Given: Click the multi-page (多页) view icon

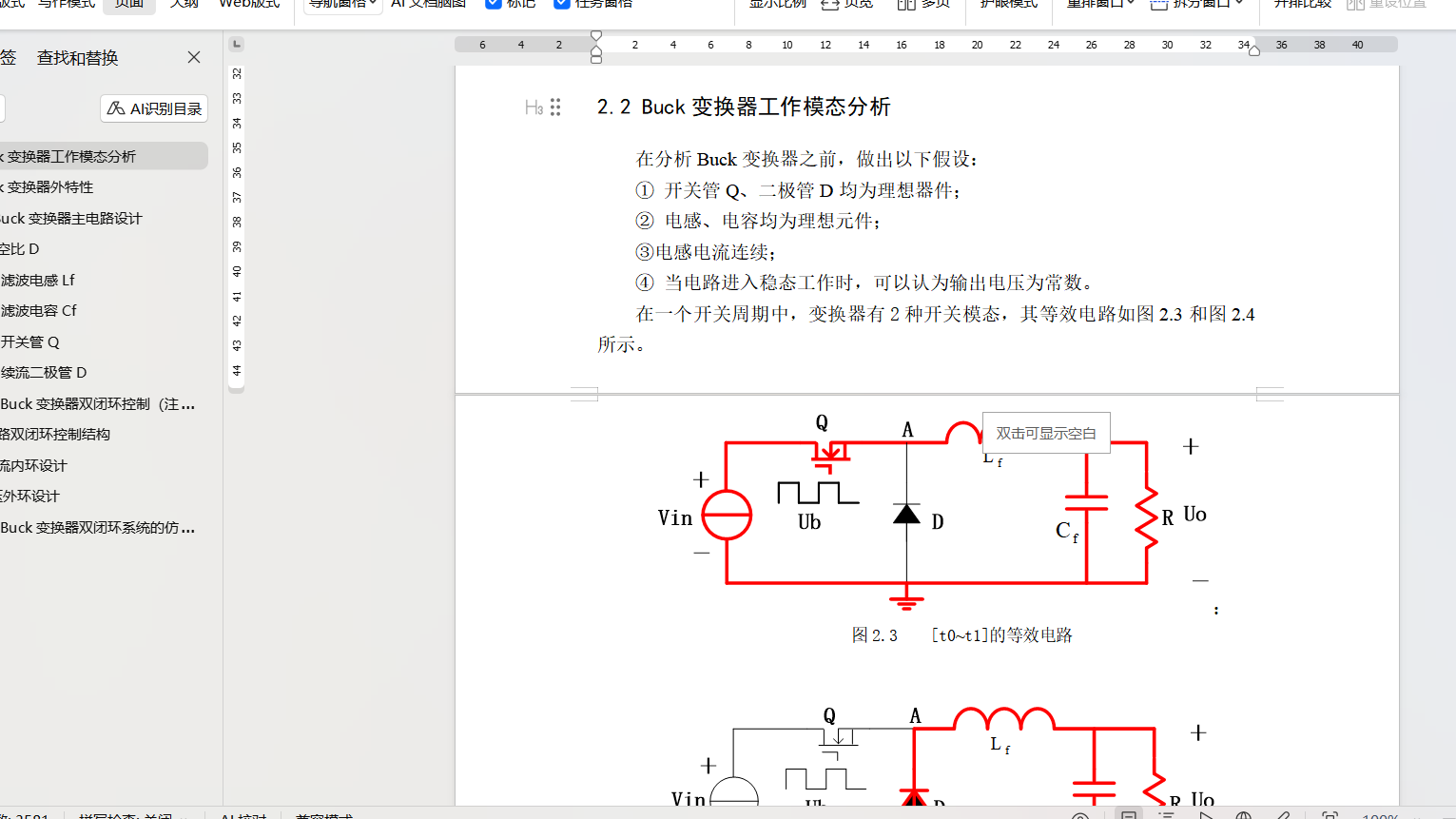Looking at the screenshot, I should pyautogui.click(x=906, y=4).
